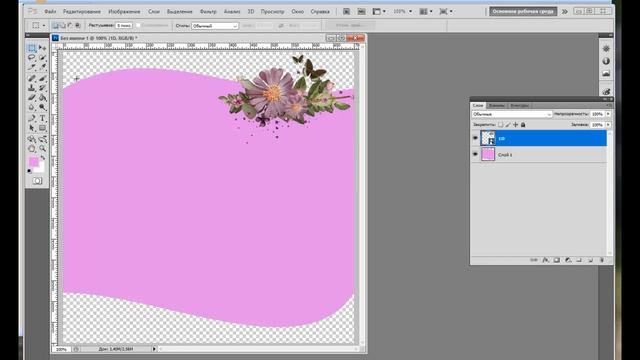Select the Type tool
The height and width of the screenshot is (360, 640).
[x=42, y=118]
